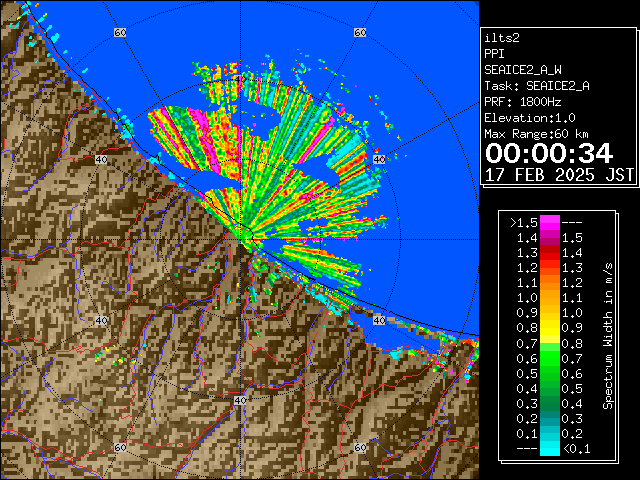Click the 'Max Range:60 km' line
Viewport: 640px width, 480px height.
(x=536, y=134)
